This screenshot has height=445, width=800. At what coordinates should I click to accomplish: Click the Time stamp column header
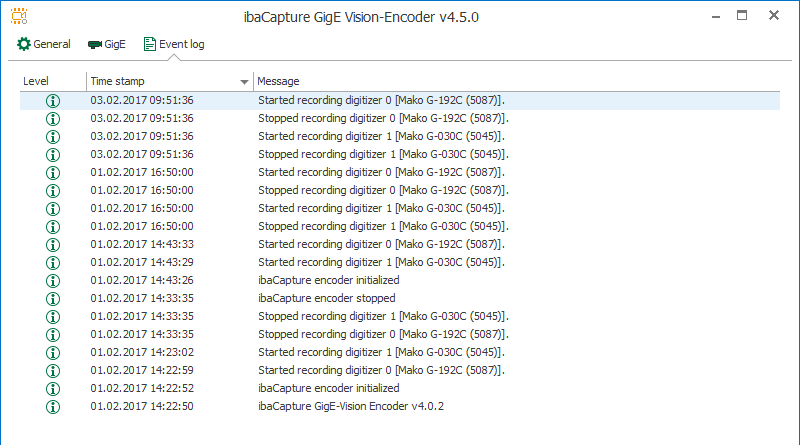tap(117, 81)
